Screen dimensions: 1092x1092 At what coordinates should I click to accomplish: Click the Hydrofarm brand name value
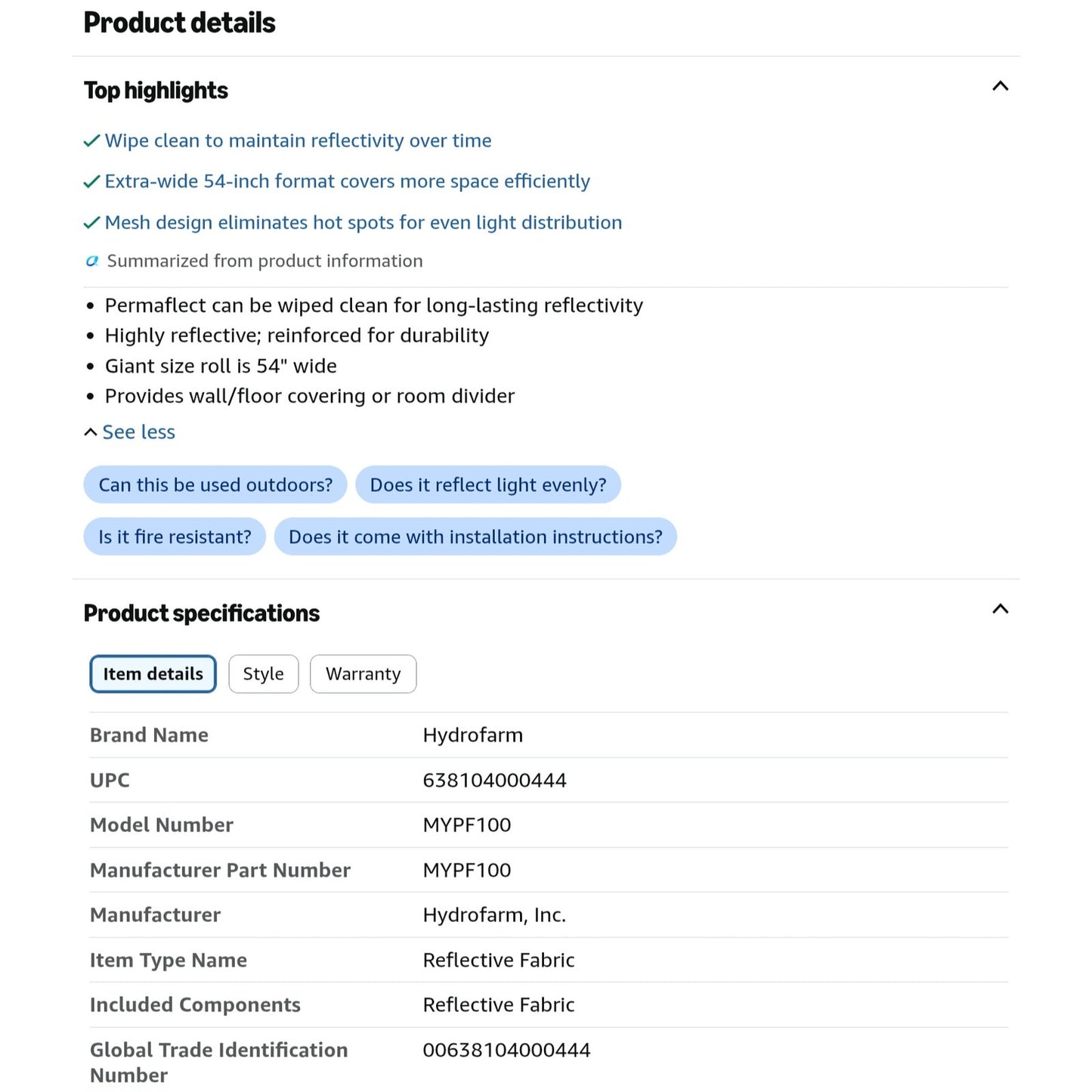click(473, 735)
